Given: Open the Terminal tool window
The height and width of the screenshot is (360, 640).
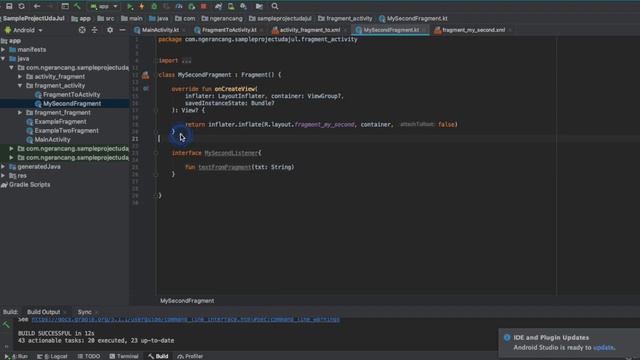Looking at the screenshot, I should pos(124,356).
